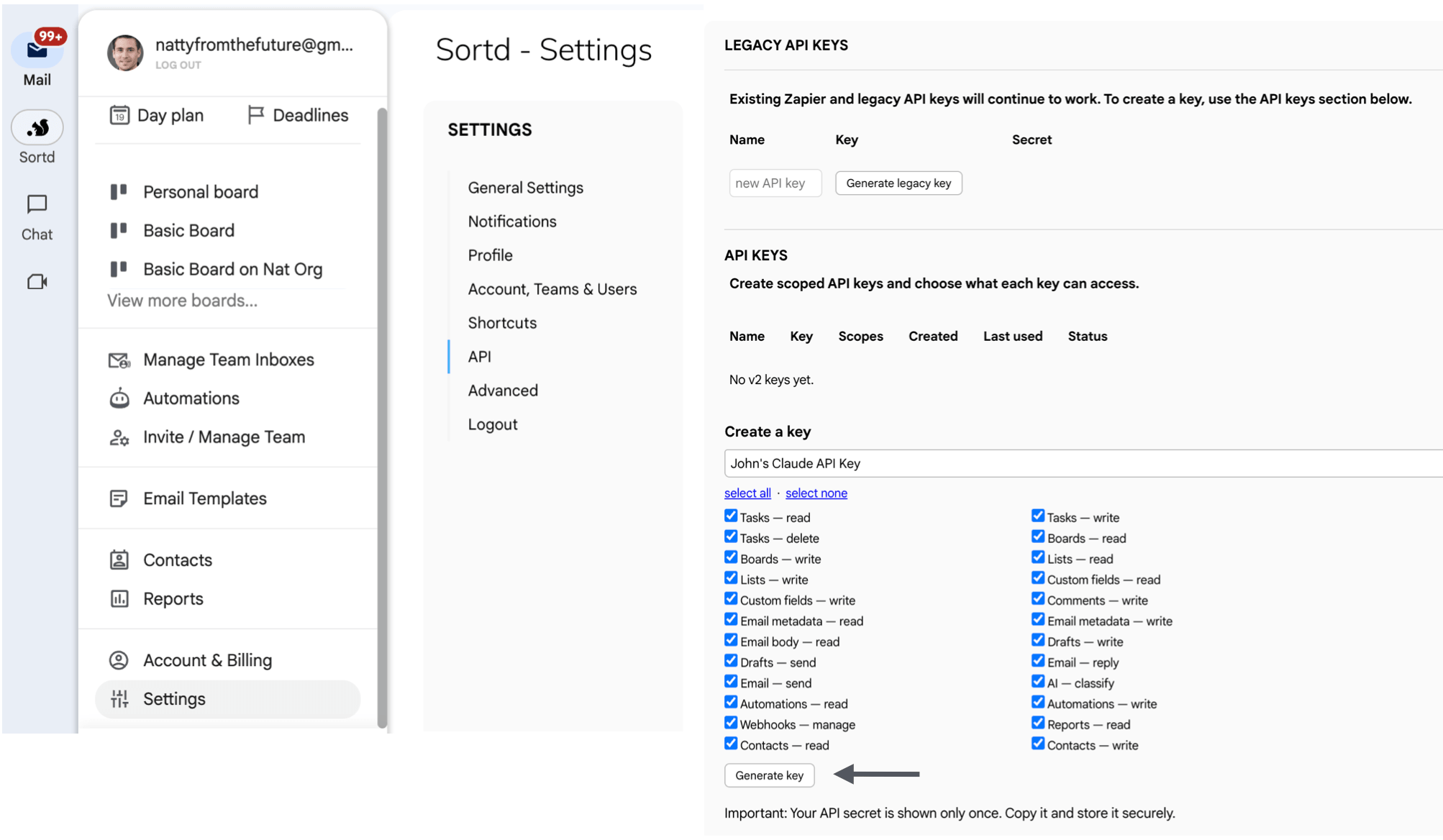Open the Automations robot icon
The image size is (1443, 840).
click(x=119, y=398)
